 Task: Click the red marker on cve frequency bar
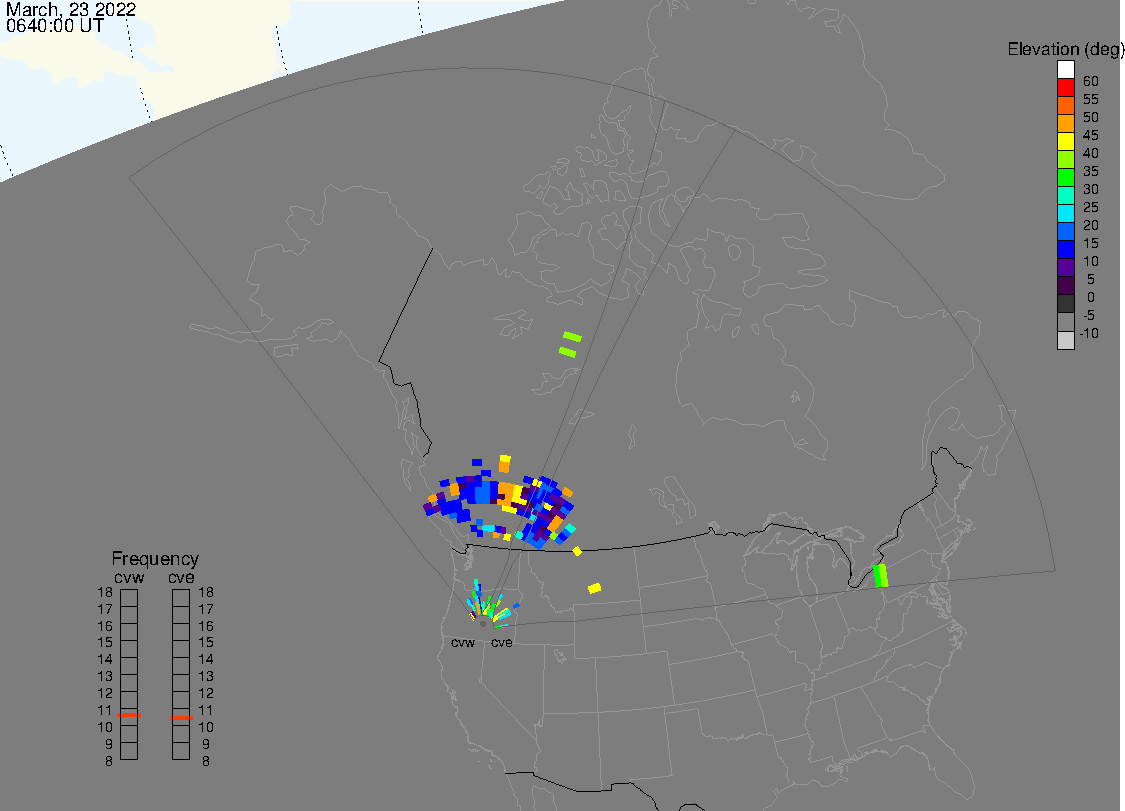click(181, 717)
